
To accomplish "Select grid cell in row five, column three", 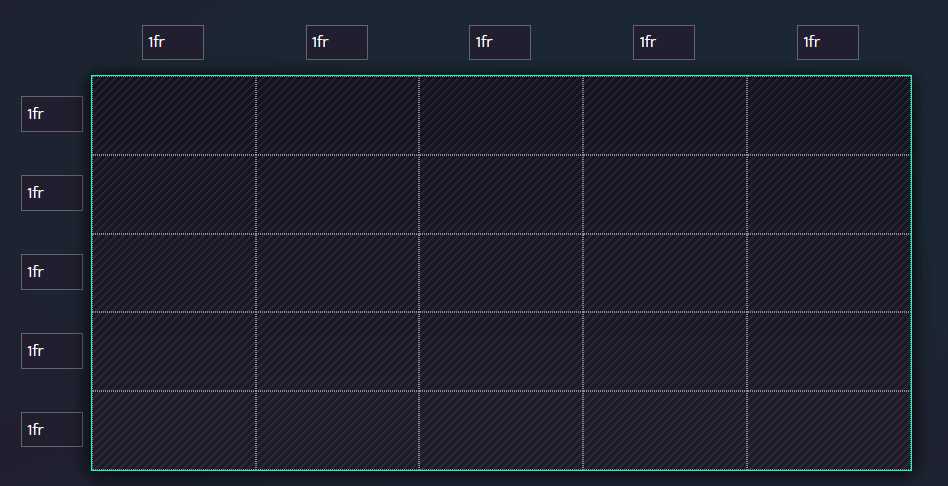I will (x=501, y=430).
